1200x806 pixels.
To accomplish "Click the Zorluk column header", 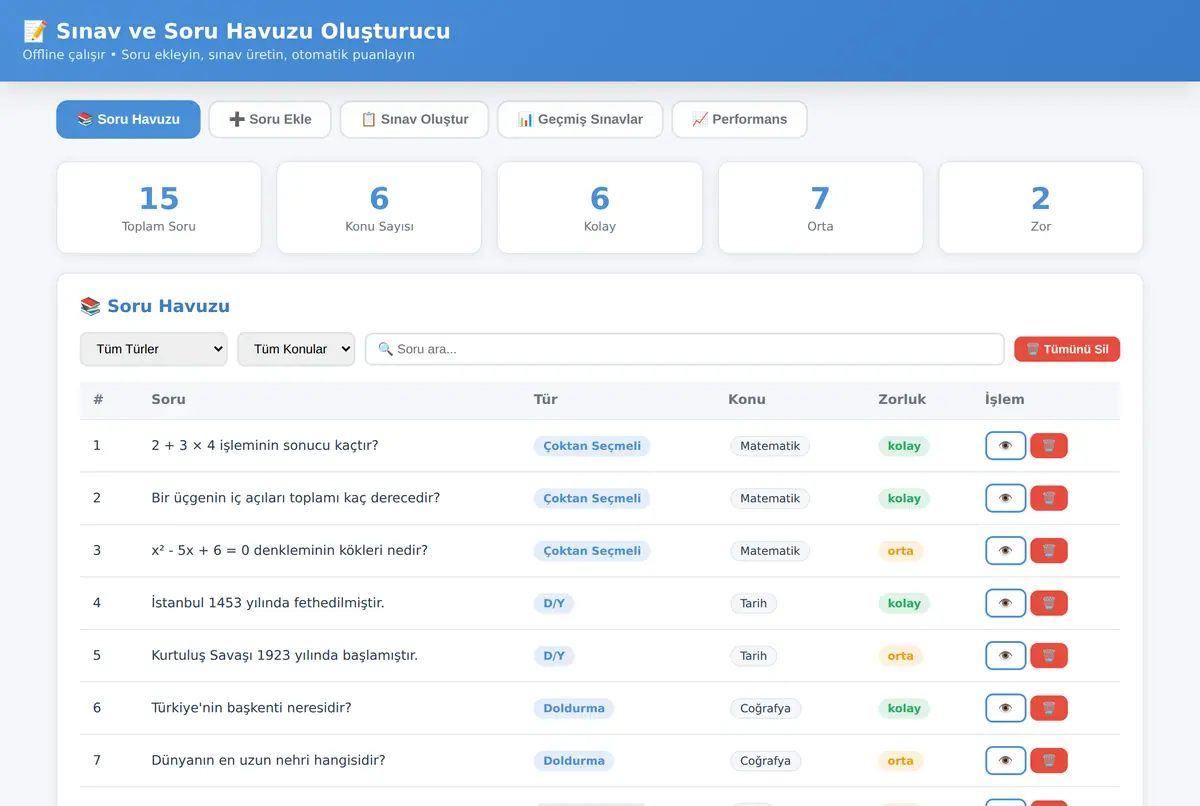I will (x=902, y=399).
